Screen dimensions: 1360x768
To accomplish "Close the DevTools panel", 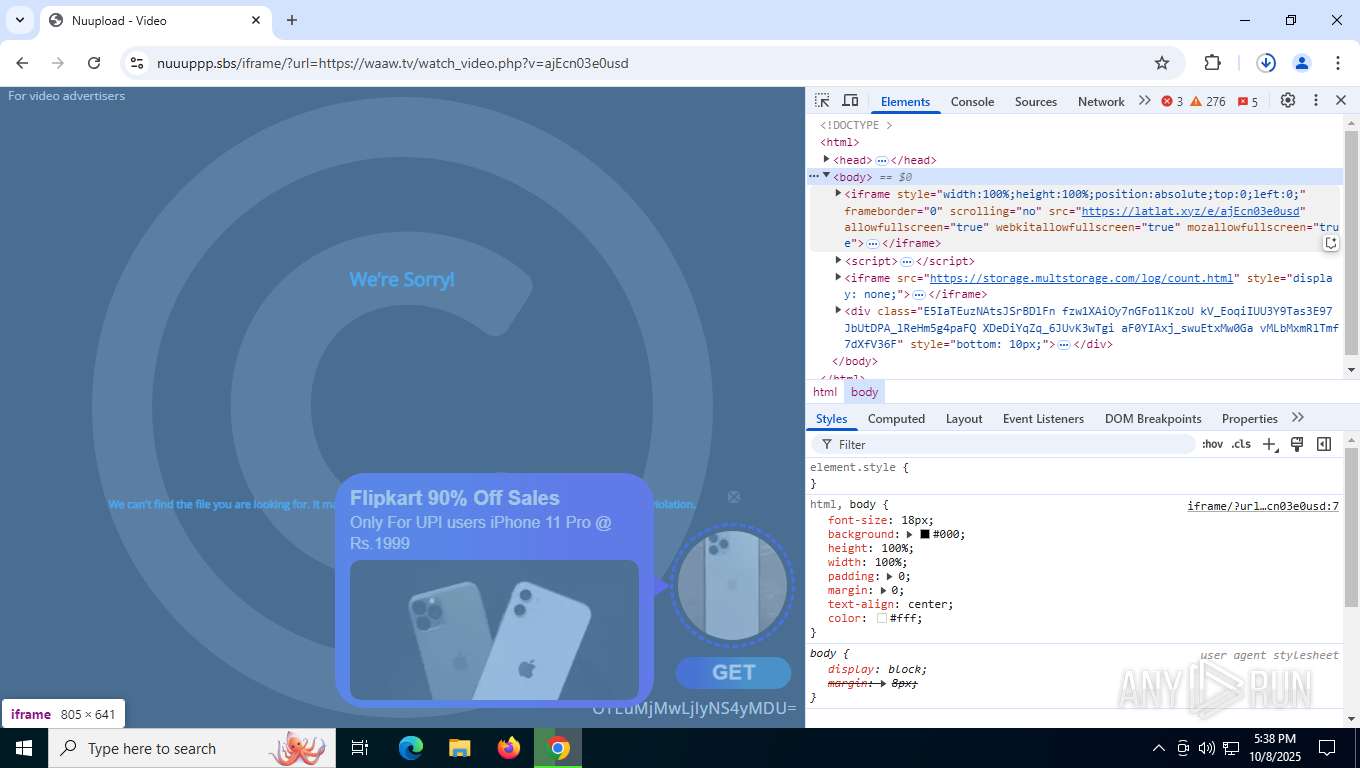I will [1341, 101].
